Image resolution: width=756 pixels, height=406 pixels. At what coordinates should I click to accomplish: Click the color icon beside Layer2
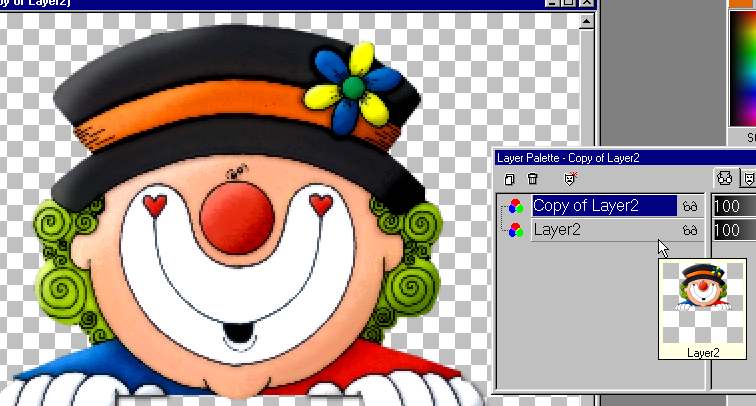[x=515, y=230]
